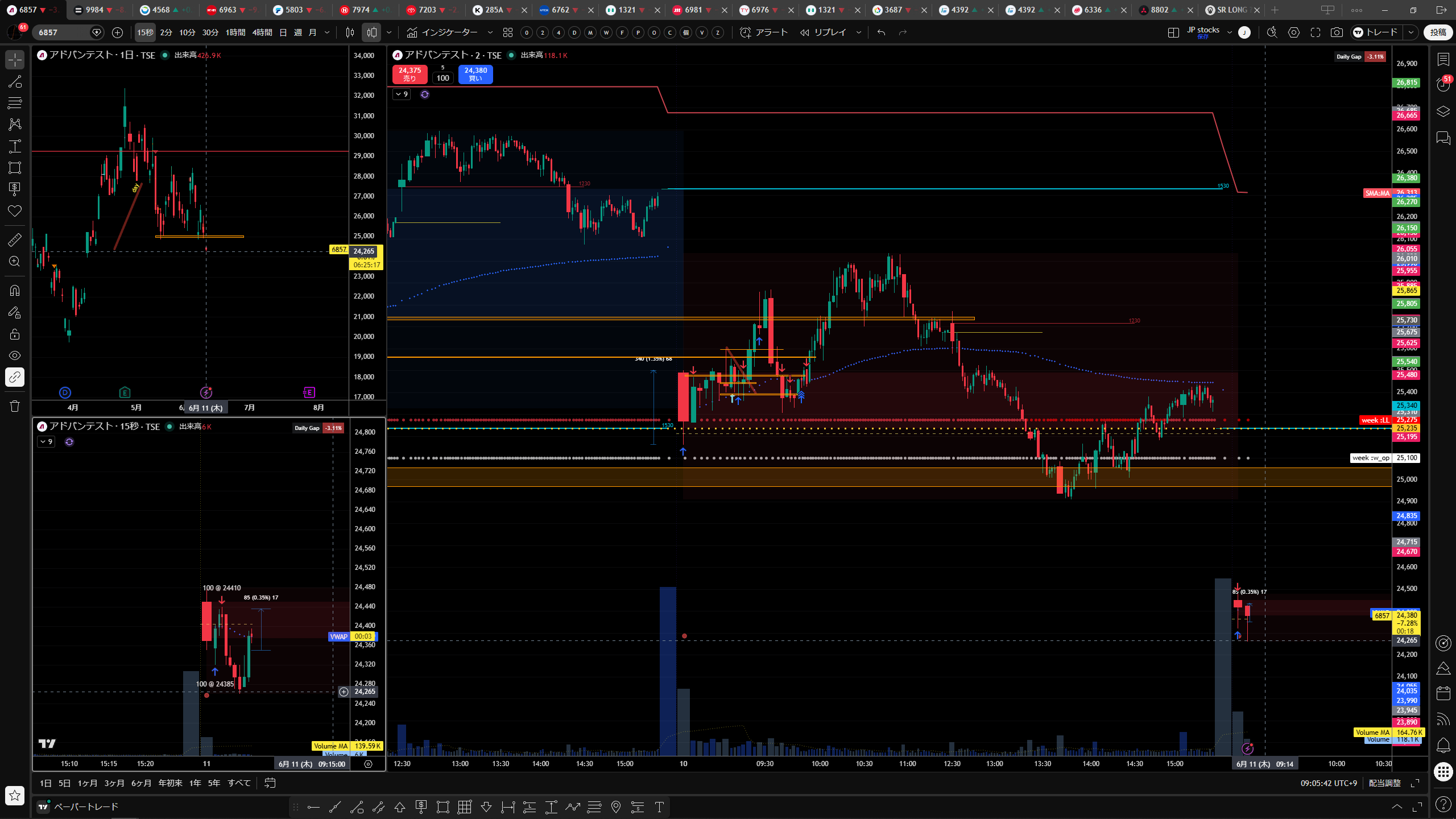Image resolution: width=1456 pixels, height=819 pixels.
Task: Click the 6857 symbol search field
Action: point(63,32)
